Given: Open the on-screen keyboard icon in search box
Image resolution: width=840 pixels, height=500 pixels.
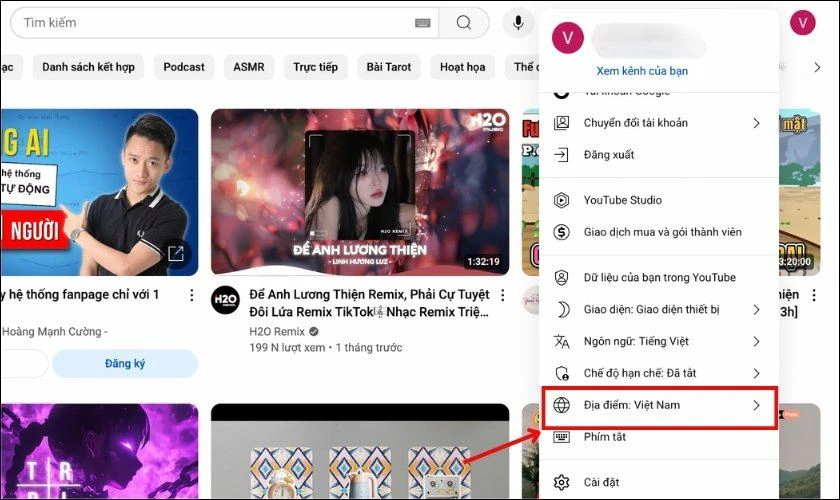Looking at the screenshot, I should (423, 23).
